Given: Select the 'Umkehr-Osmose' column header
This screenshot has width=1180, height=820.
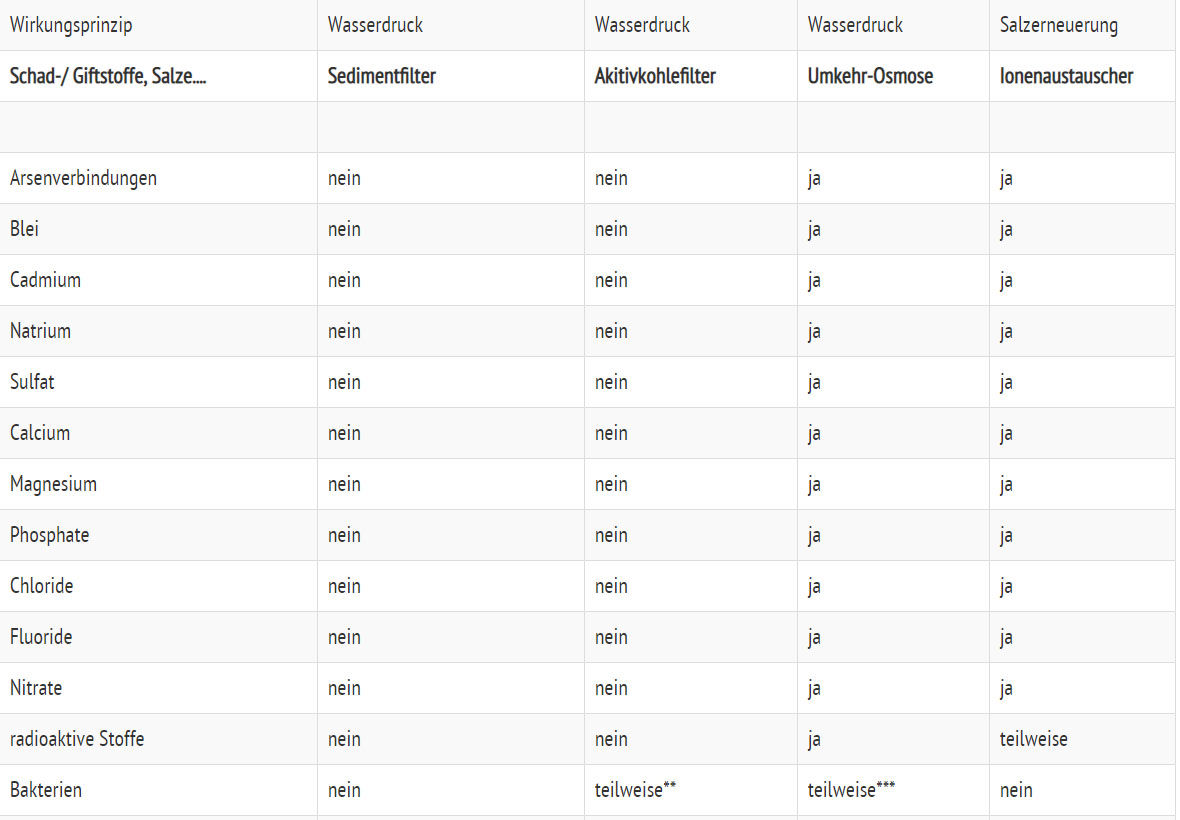Looking at the screenshot, I should (870, 76).
